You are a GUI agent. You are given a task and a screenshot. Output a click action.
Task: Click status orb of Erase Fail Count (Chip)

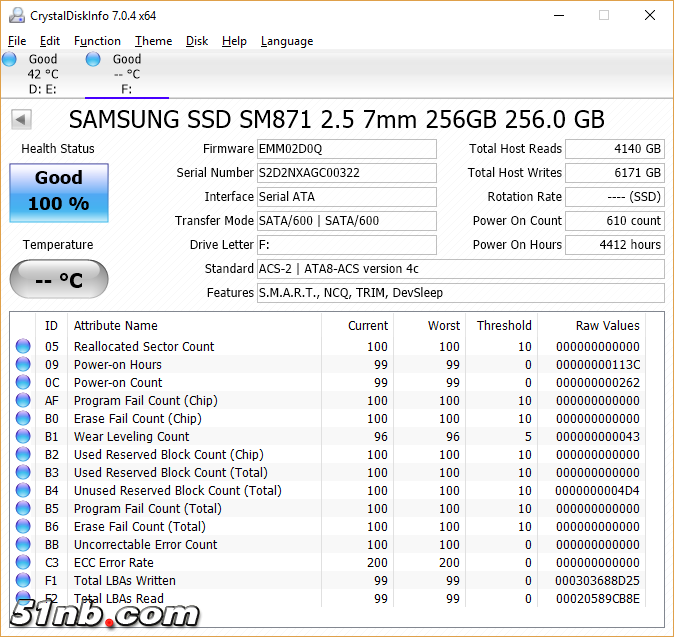[x=23, y=419]
